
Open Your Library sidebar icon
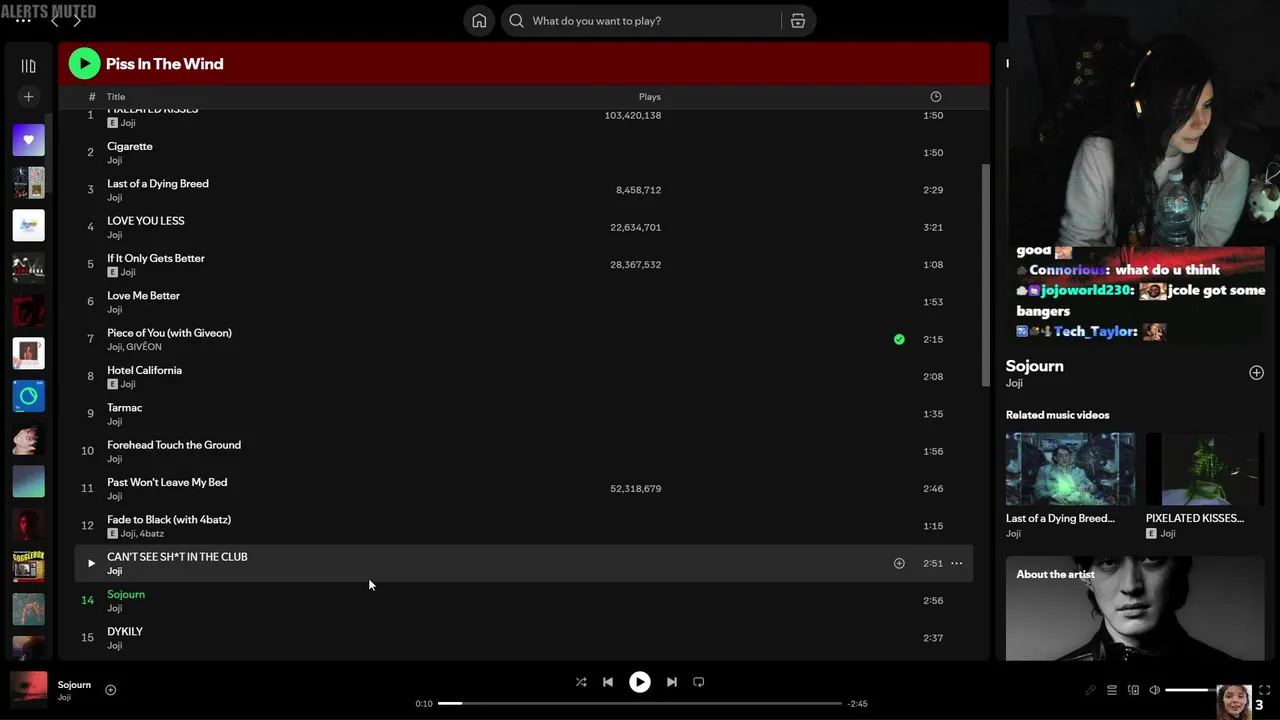pos(28,66)
